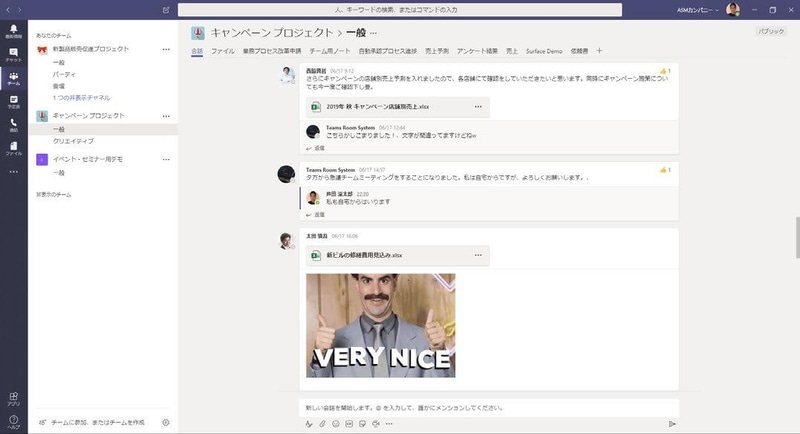Open the Files (ファイル) icon in the sidebar
800x434 pixels.
14,148
